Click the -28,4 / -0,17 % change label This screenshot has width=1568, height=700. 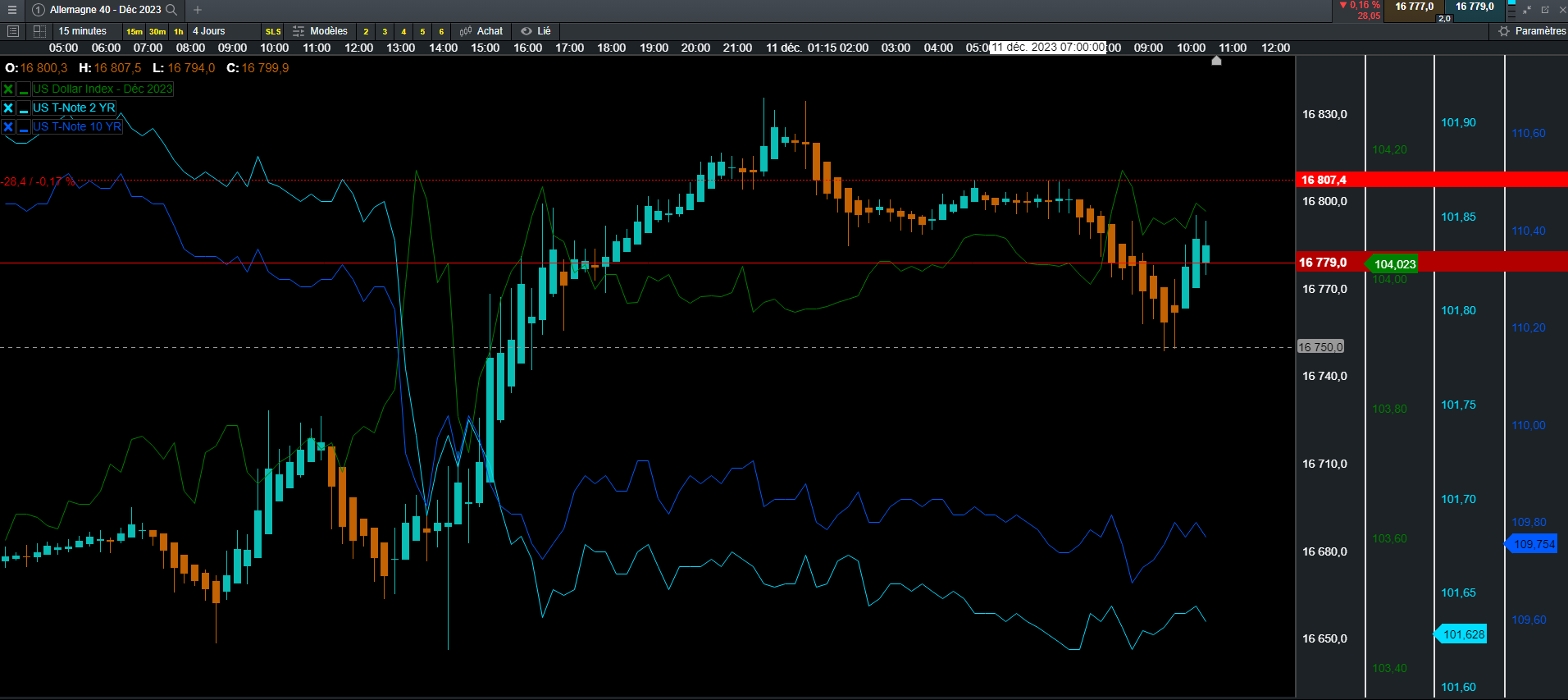click(x=38, y=181)
